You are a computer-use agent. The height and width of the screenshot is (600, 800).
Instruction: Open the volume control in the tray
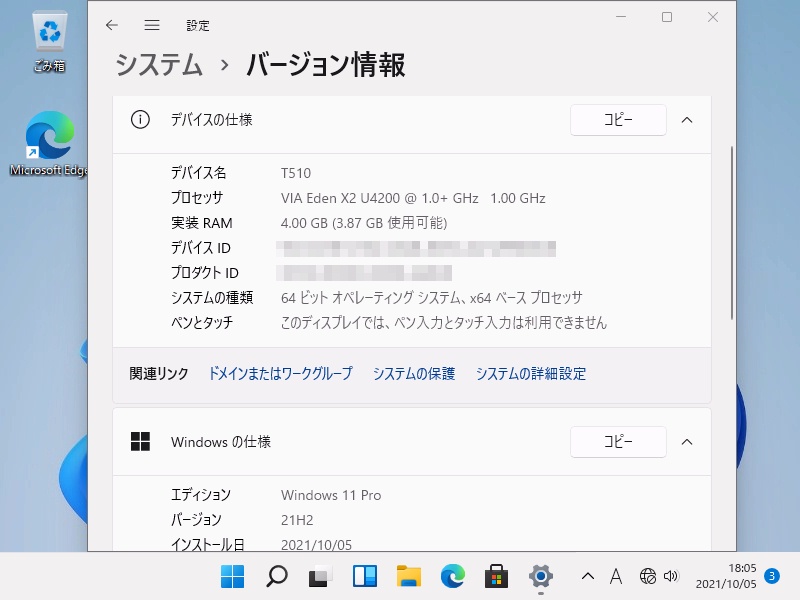pos(671,577)
